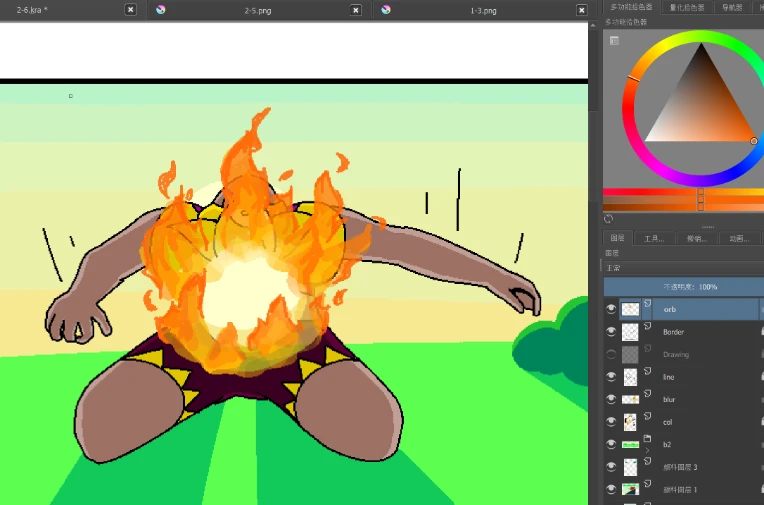The width and height of the screenshot is (764, 505).
Task: Adjust the bottom value slider
Action: (684, 207)
